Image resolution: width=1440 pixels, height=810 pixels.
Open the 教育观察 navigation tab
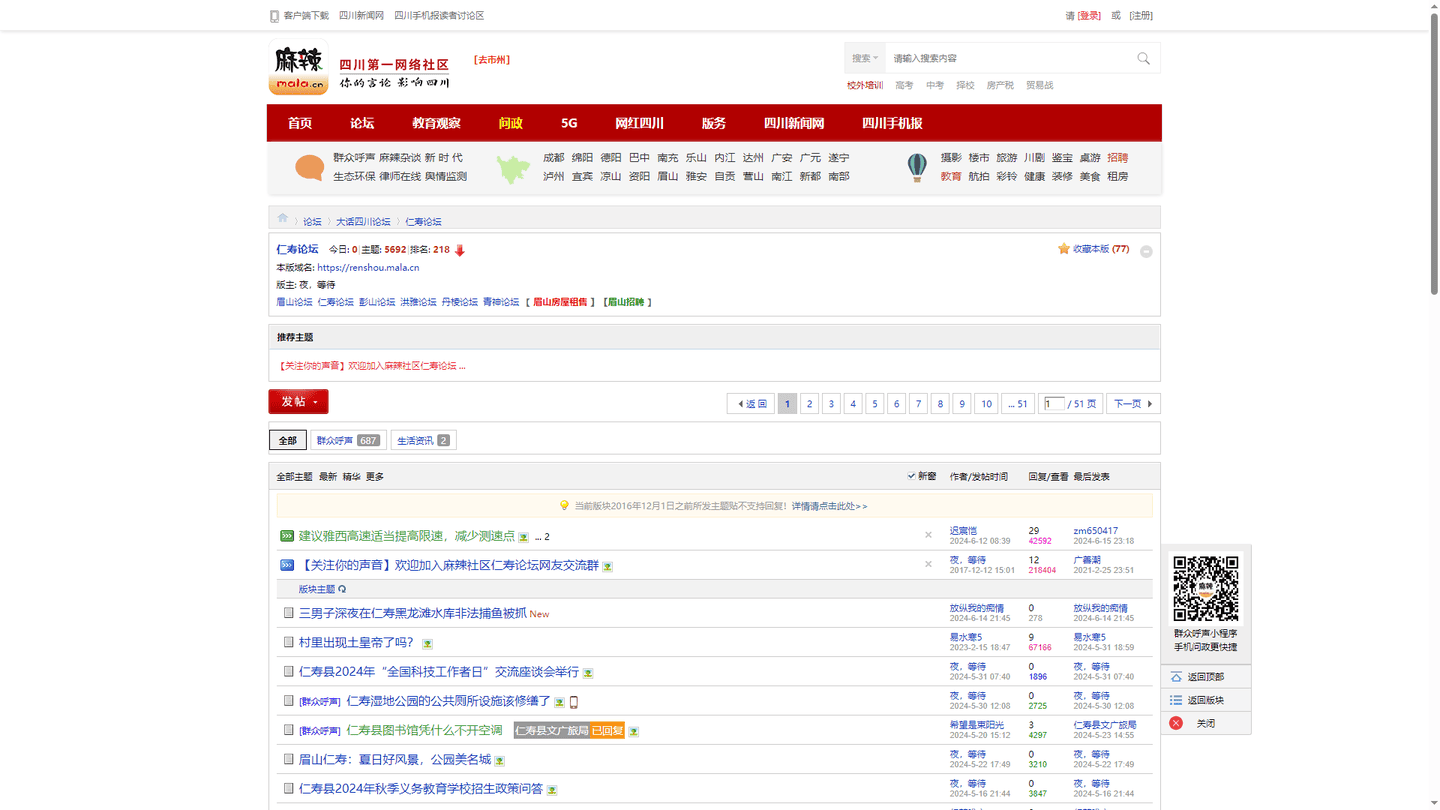coord(436,123)
